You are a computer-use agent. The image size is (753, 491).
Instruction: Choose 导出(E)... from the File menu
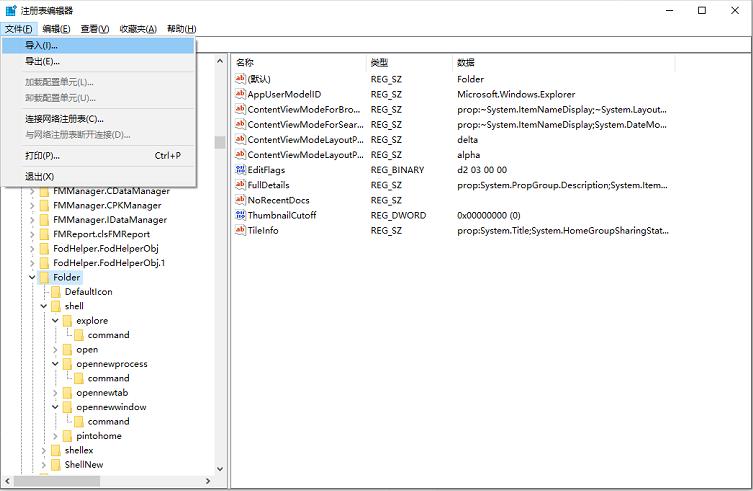click(x=98, y=61)
